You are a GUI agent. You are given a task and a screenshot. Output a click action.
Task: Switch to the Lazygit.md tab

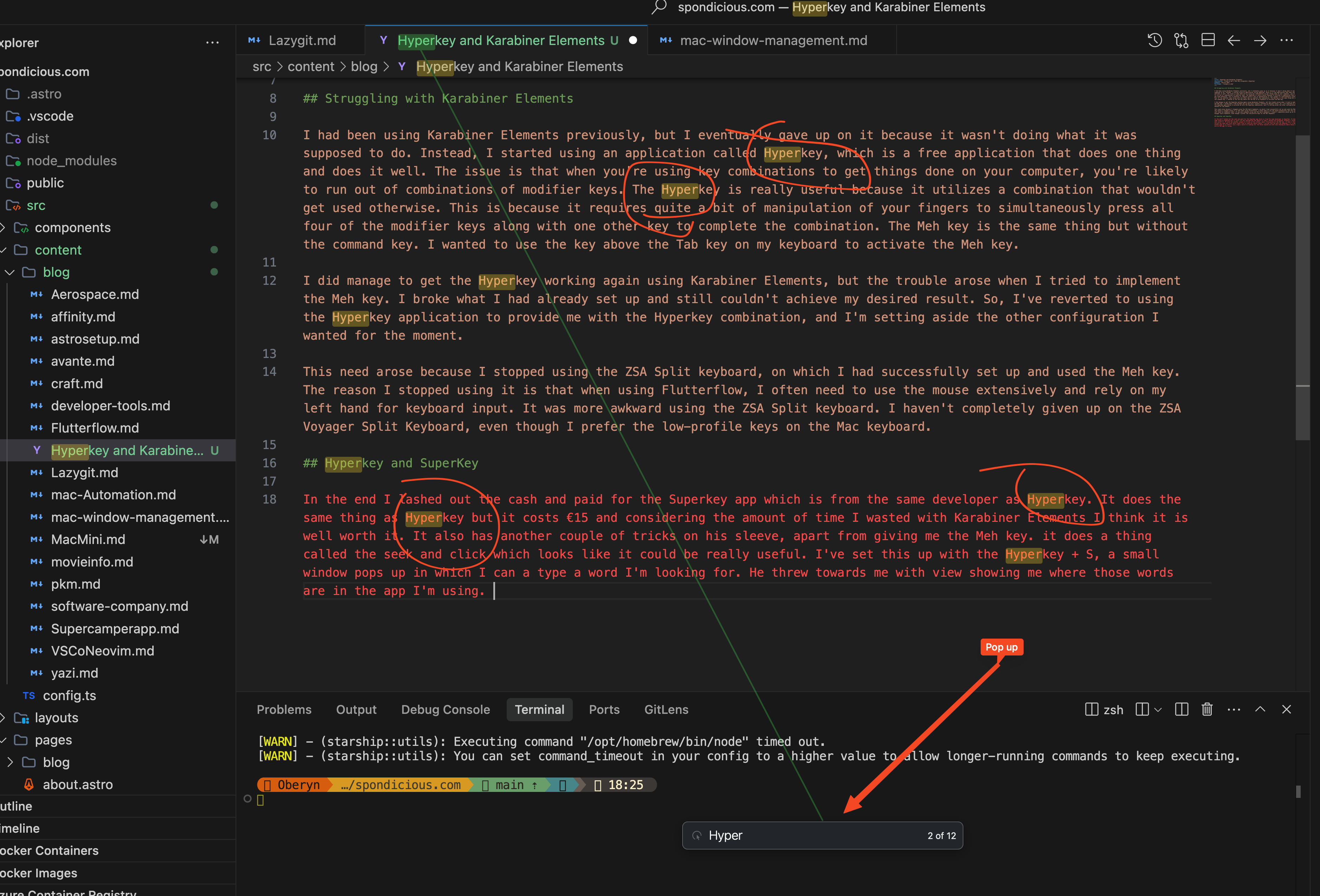point(301,40)
